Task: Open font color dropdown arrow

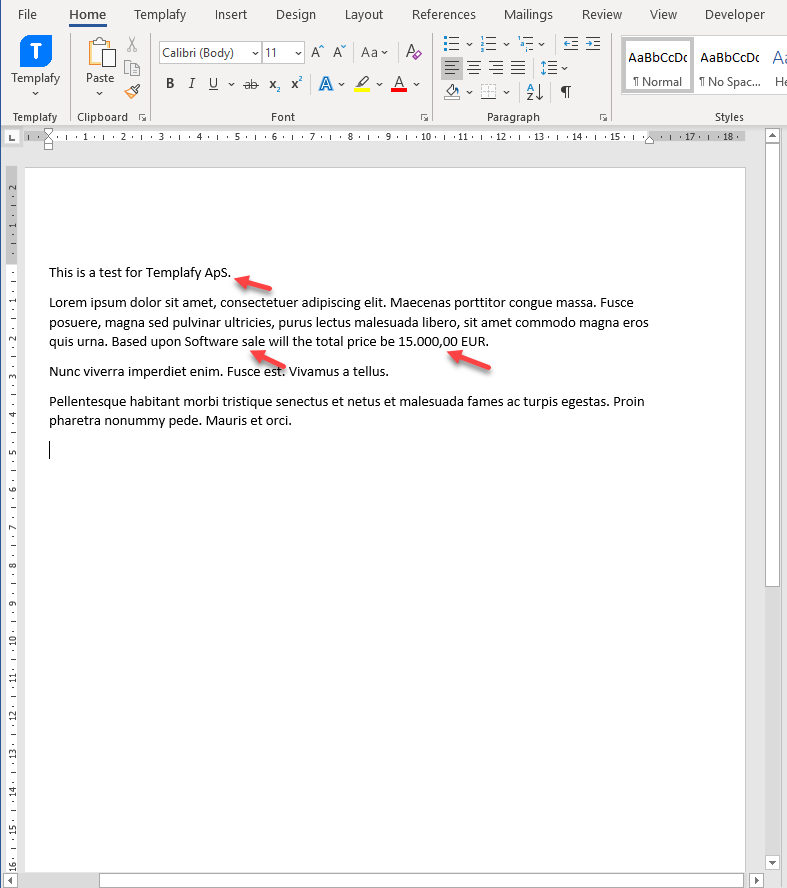Action: pos(417,84)
